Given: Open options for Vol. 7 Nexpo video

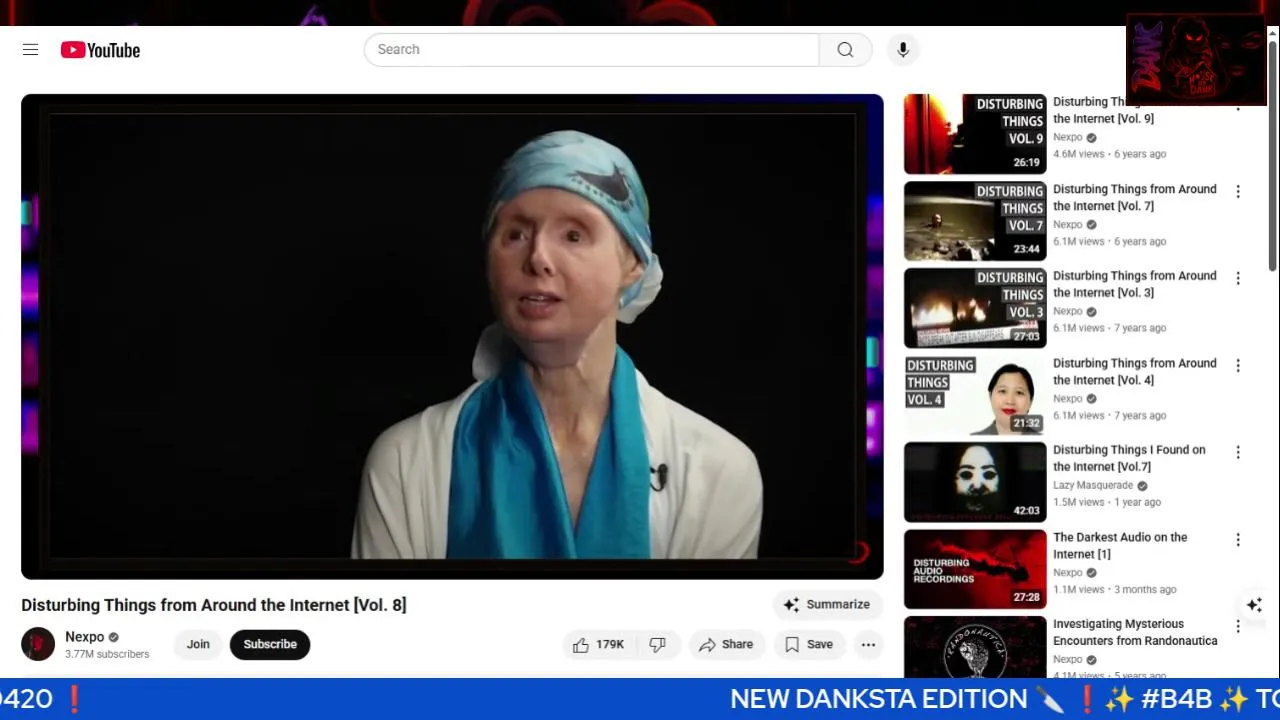Looking at the screenshot, I should (1237, 191).
